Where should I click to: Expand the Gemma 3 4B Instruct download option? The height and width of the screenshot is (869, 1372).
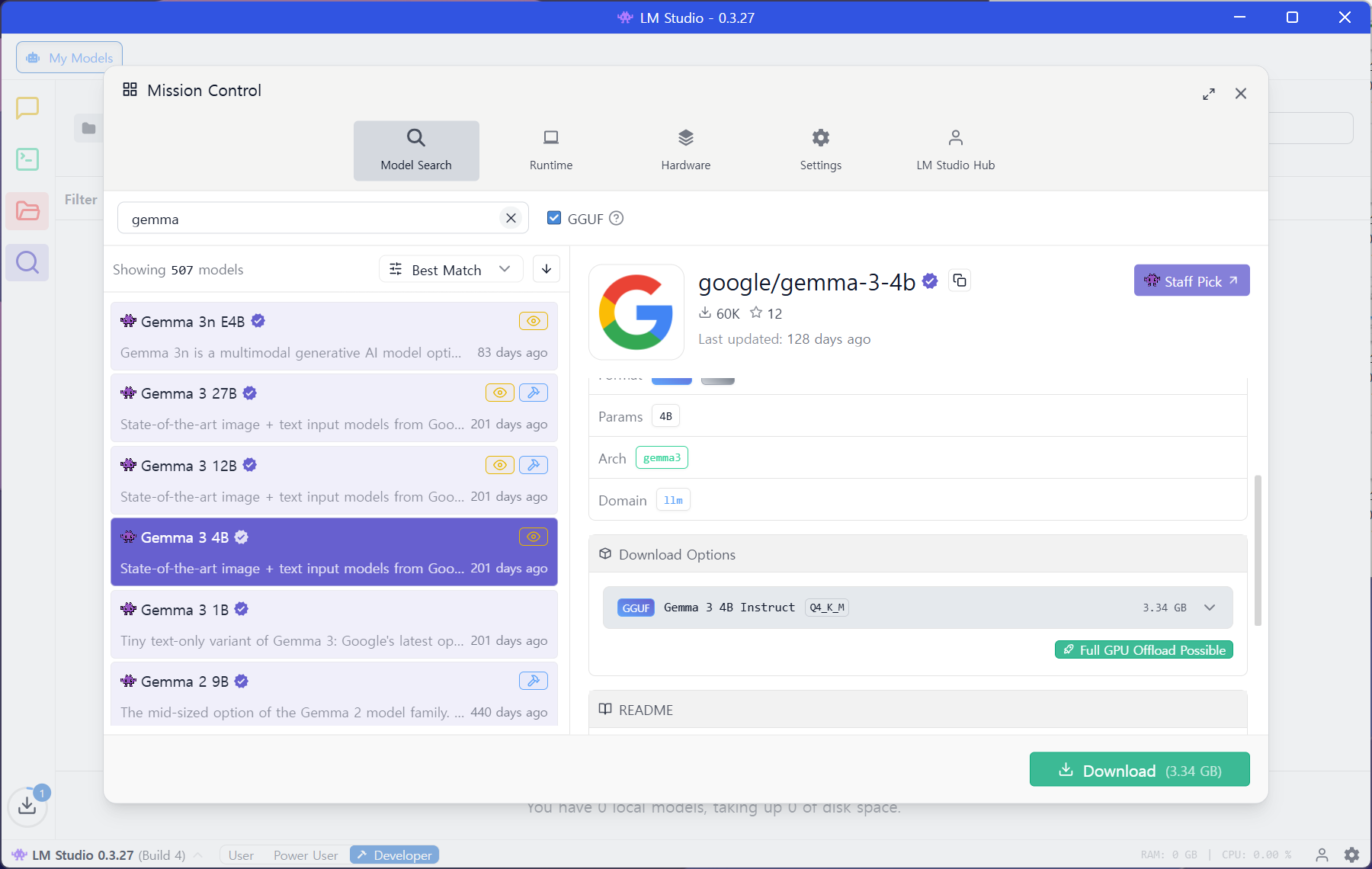[x=1210, y=608]
